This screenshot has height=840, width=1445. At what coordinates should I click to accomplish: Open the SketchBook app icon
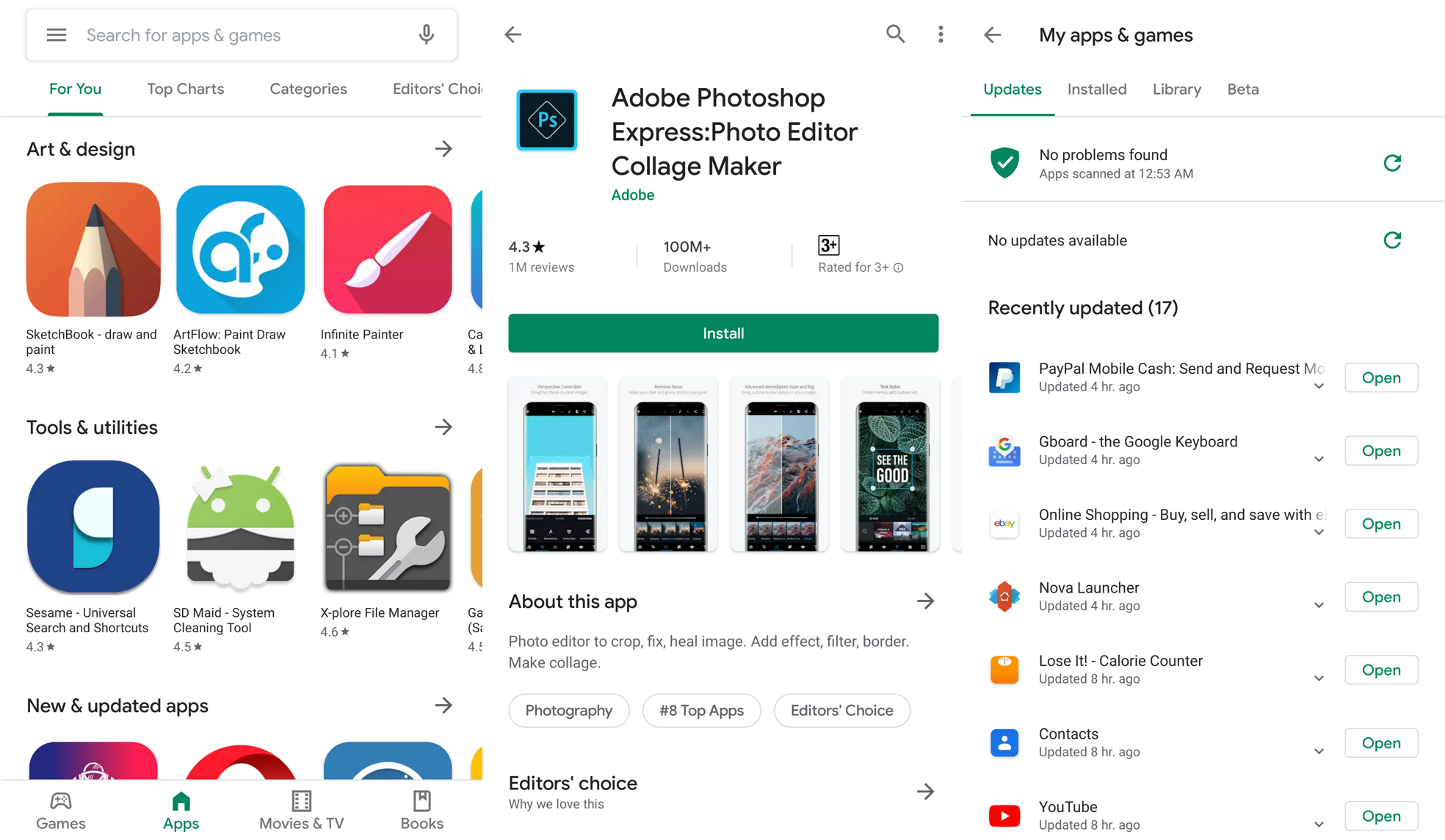[x=93, y=250]
